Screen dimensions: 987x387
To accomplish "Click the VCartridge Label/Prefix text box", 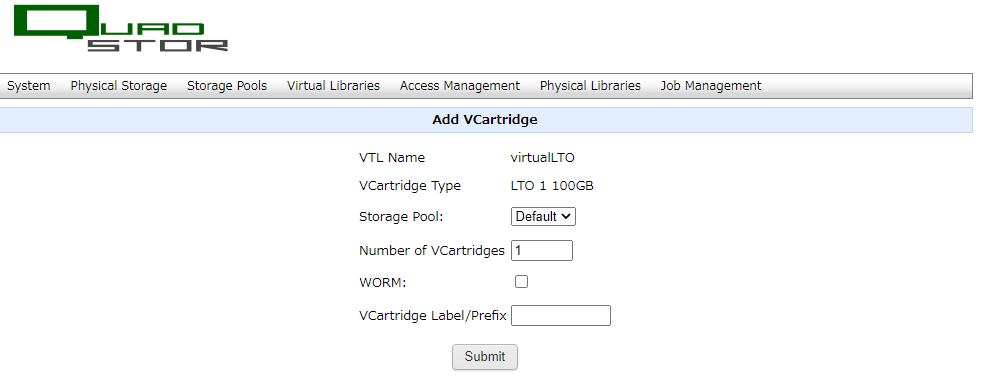I will click(x=561, y=315).
